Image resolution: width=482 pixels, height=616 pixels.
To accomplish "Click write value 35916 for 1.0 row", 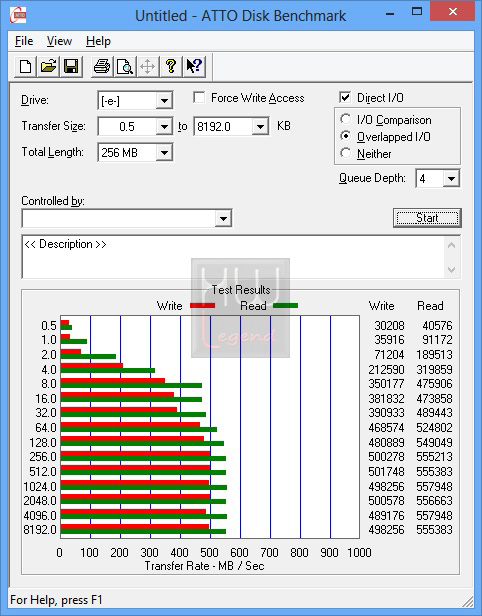I will point(389,340).
